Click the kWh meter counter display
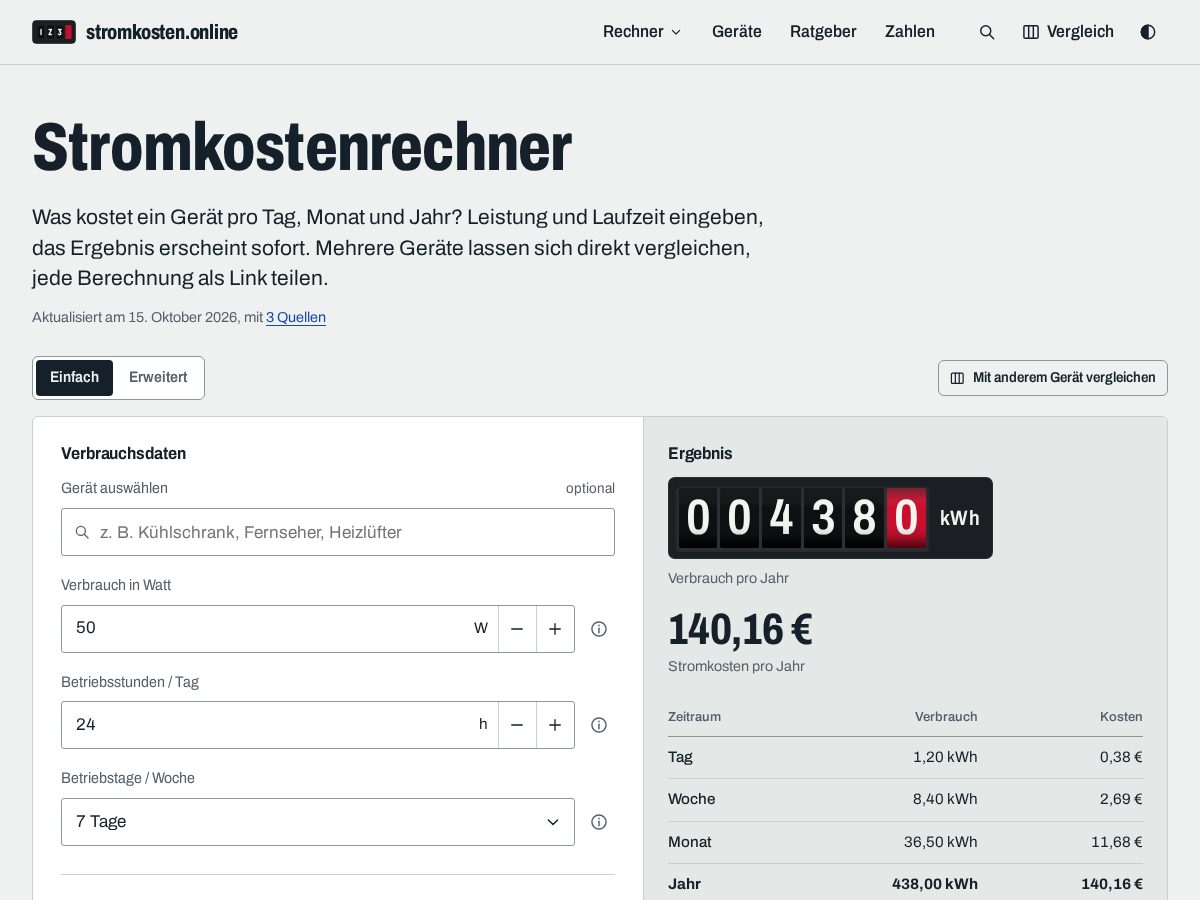Image resolution: width=1200 pixels, height=900 pixels. 830,518
